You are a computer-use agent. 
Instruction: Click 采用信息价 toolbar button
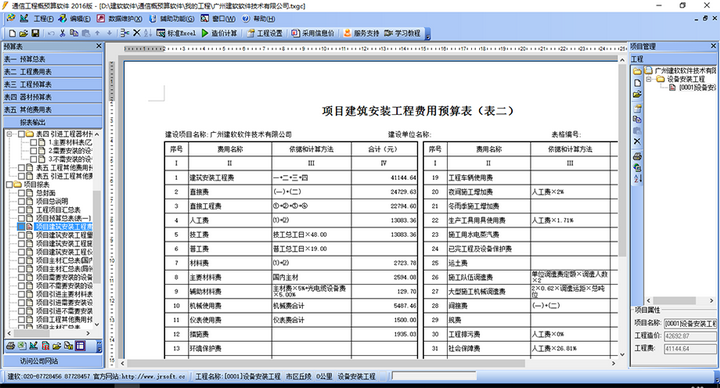click(313, 33)
